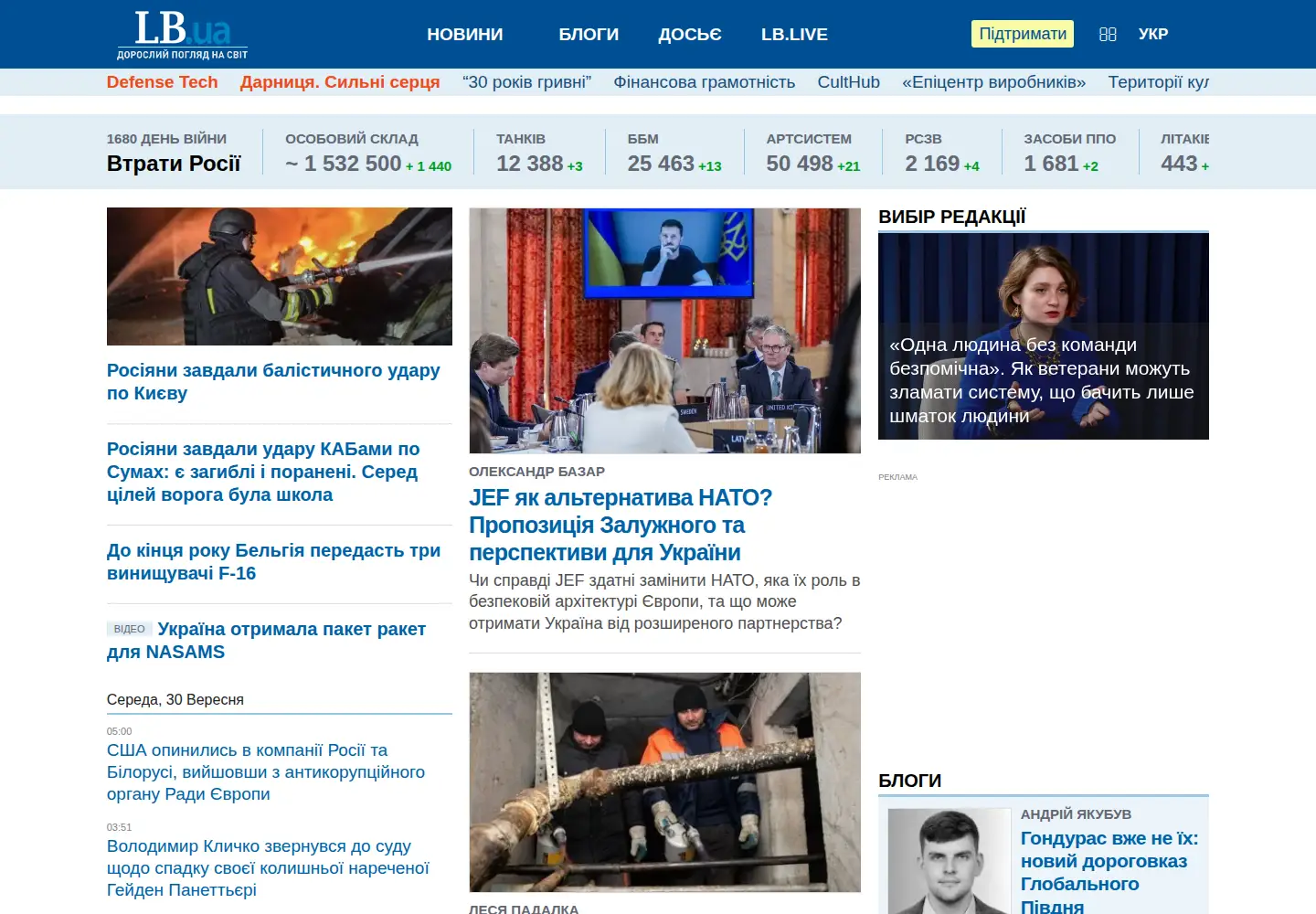Open the “30 років гривні” topic
Viewport: 1316px width, 914px height.
tap(527, 82)
